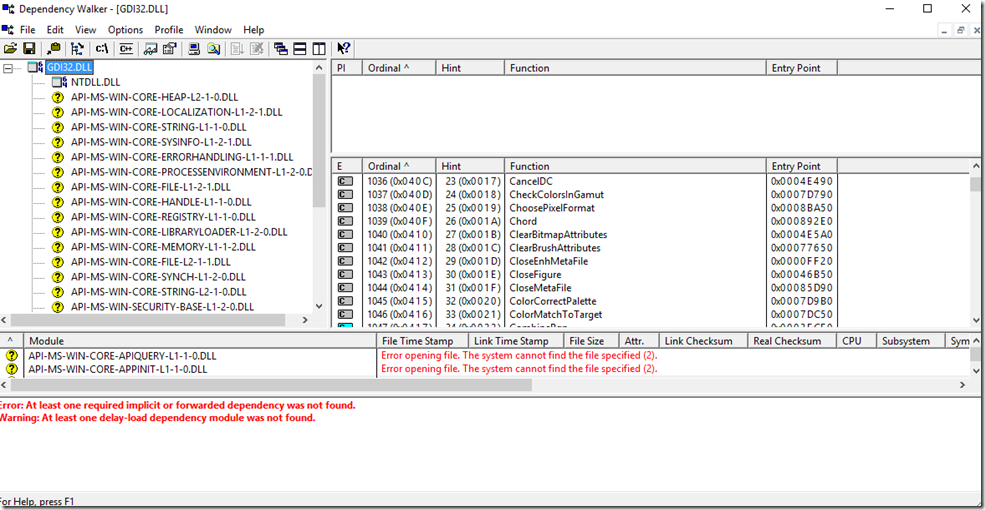Select API-MS-WIN-CORE-REGISTRY-L1-1-0.DLL tree item
The height and width of the screenshot is (510, 985).
[163, 217]
